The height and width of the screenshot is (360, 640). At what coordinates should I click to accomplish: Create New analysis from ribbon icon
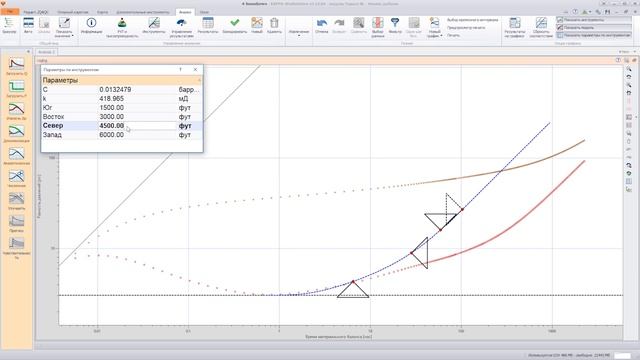(x=257, y=26)
